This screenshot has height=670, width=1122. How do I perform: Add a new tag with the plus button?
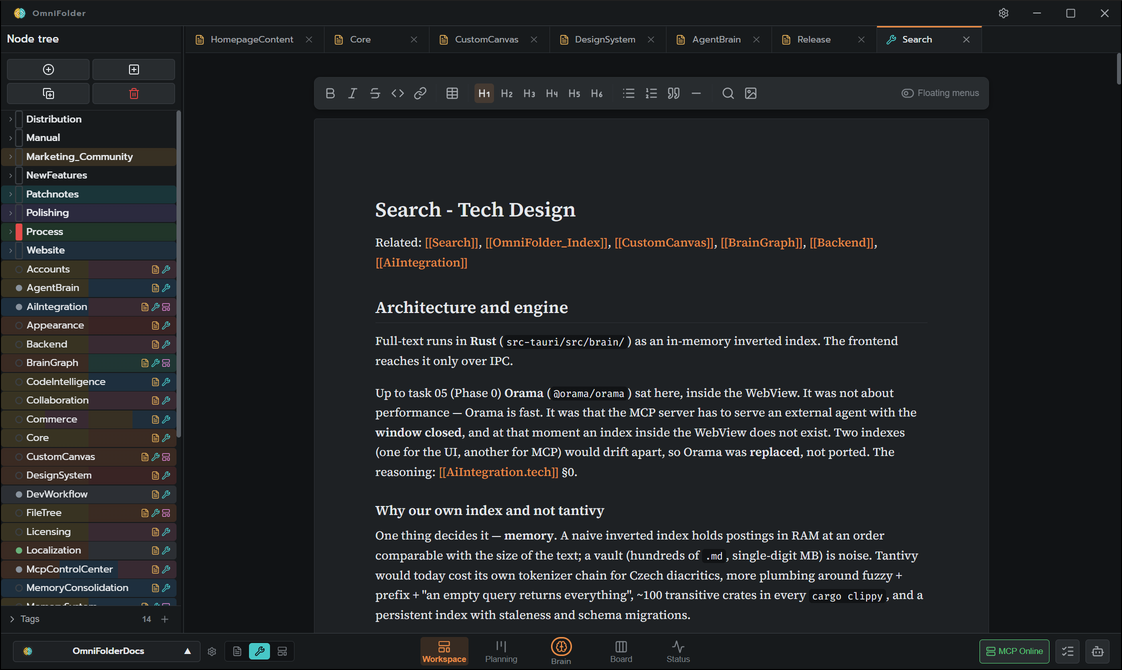click(165, 619)
